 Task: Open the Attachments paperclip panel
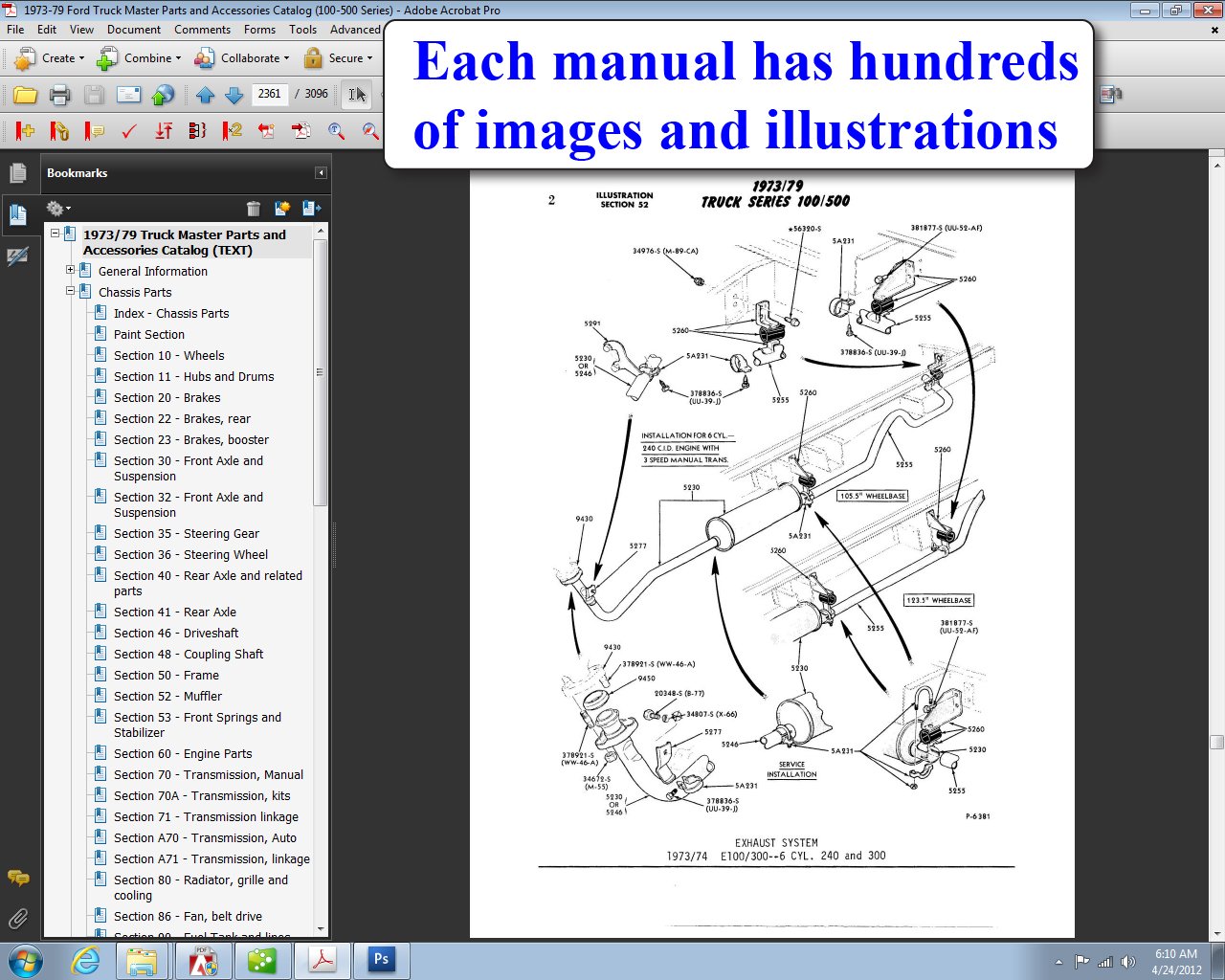coord(17,920)
